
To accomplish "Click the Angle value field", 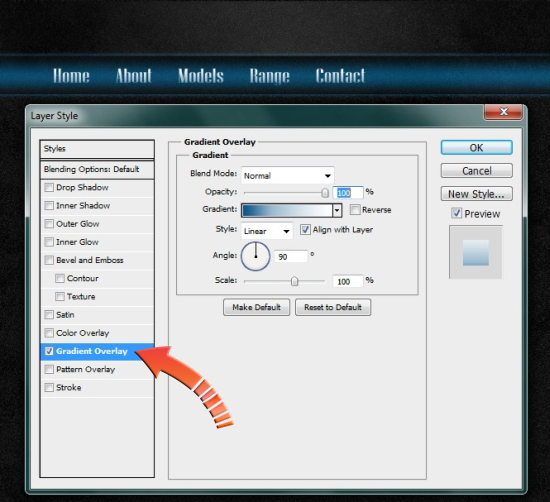I will pyautogui.click(x=291, y=257).
